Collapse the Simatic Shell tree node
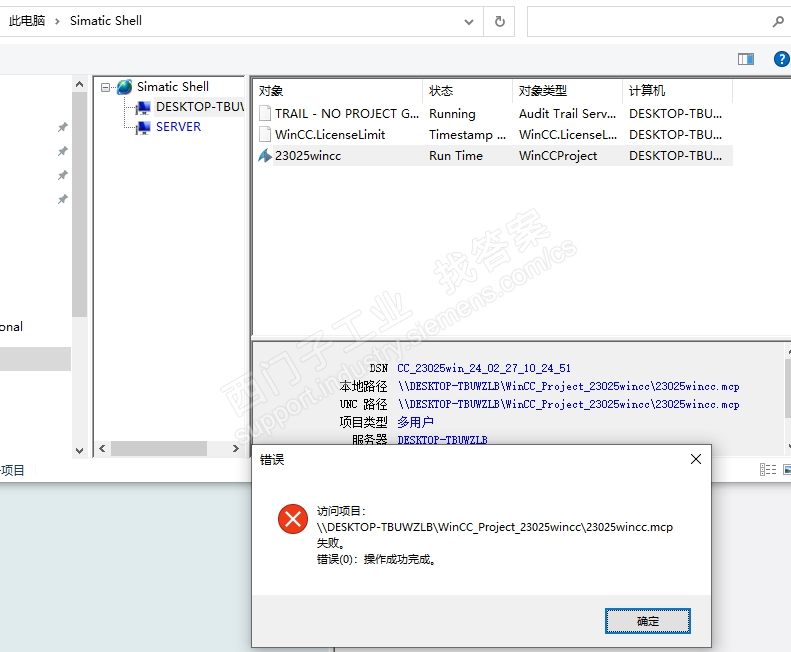 click(105, 87)
